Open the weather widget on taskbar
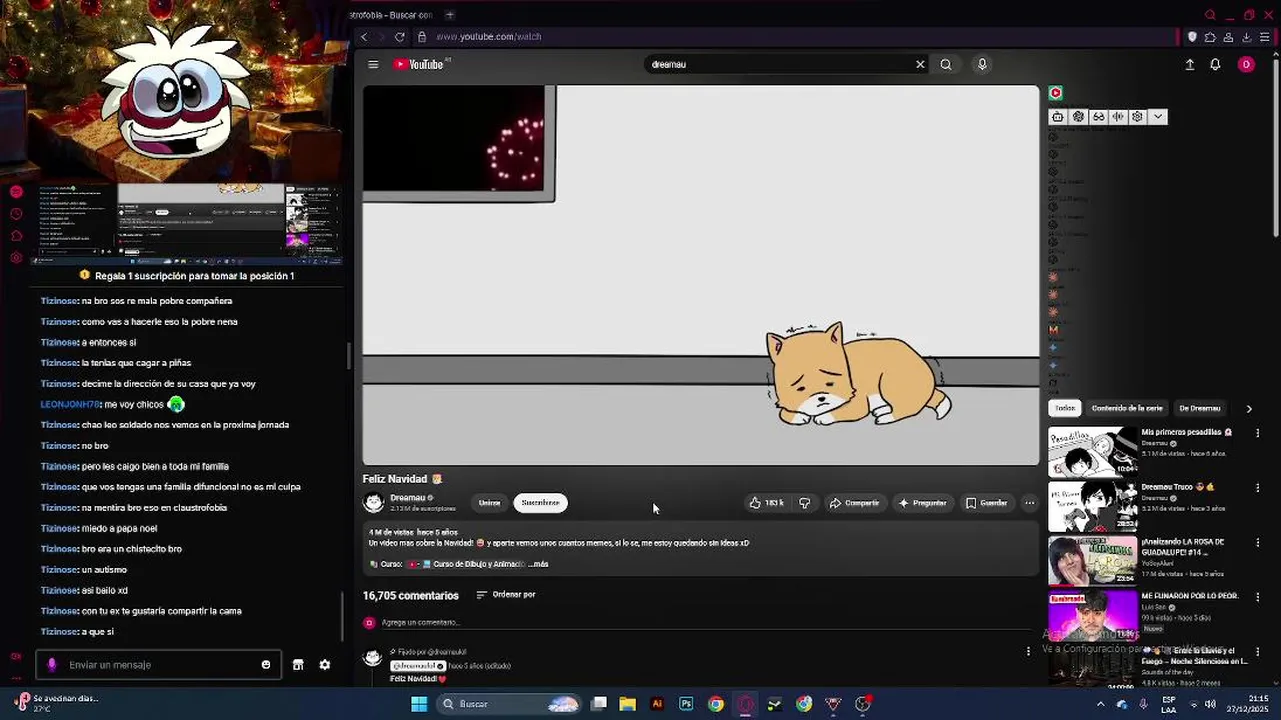The width and height of the screenshot is (1281, 720). tap(58, 703)
